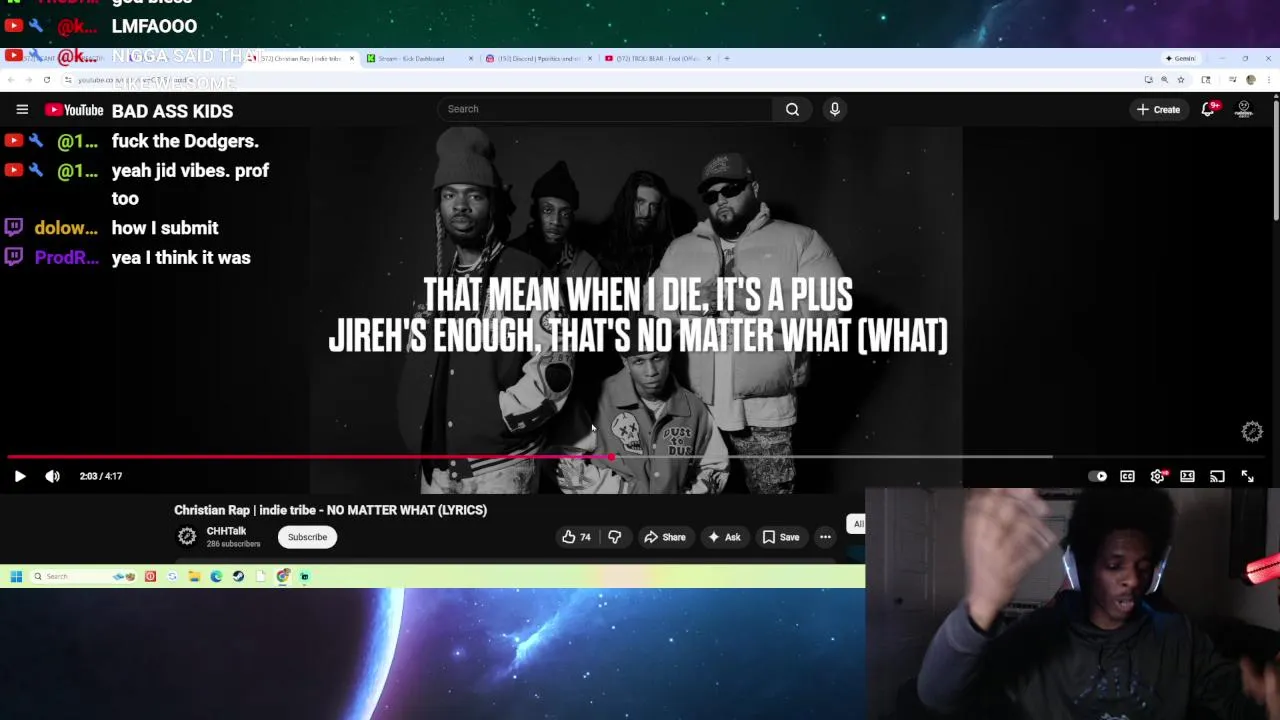Bookmark this page with the star
The height and width of the screenshot is (720, 1280).
[x=1180, y=80]
